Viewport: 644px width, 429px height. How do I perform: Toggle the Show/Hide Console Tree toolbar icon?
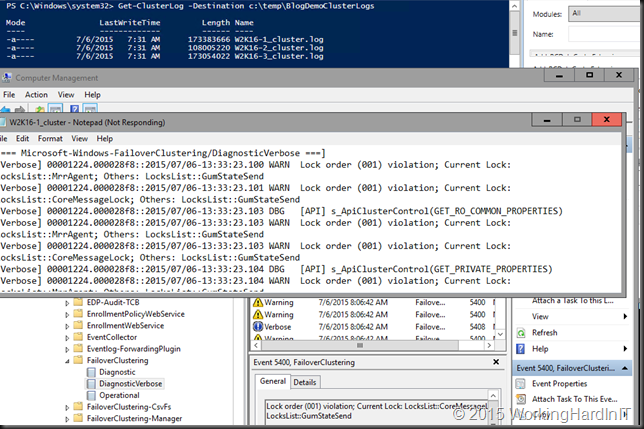click(55, 109)
